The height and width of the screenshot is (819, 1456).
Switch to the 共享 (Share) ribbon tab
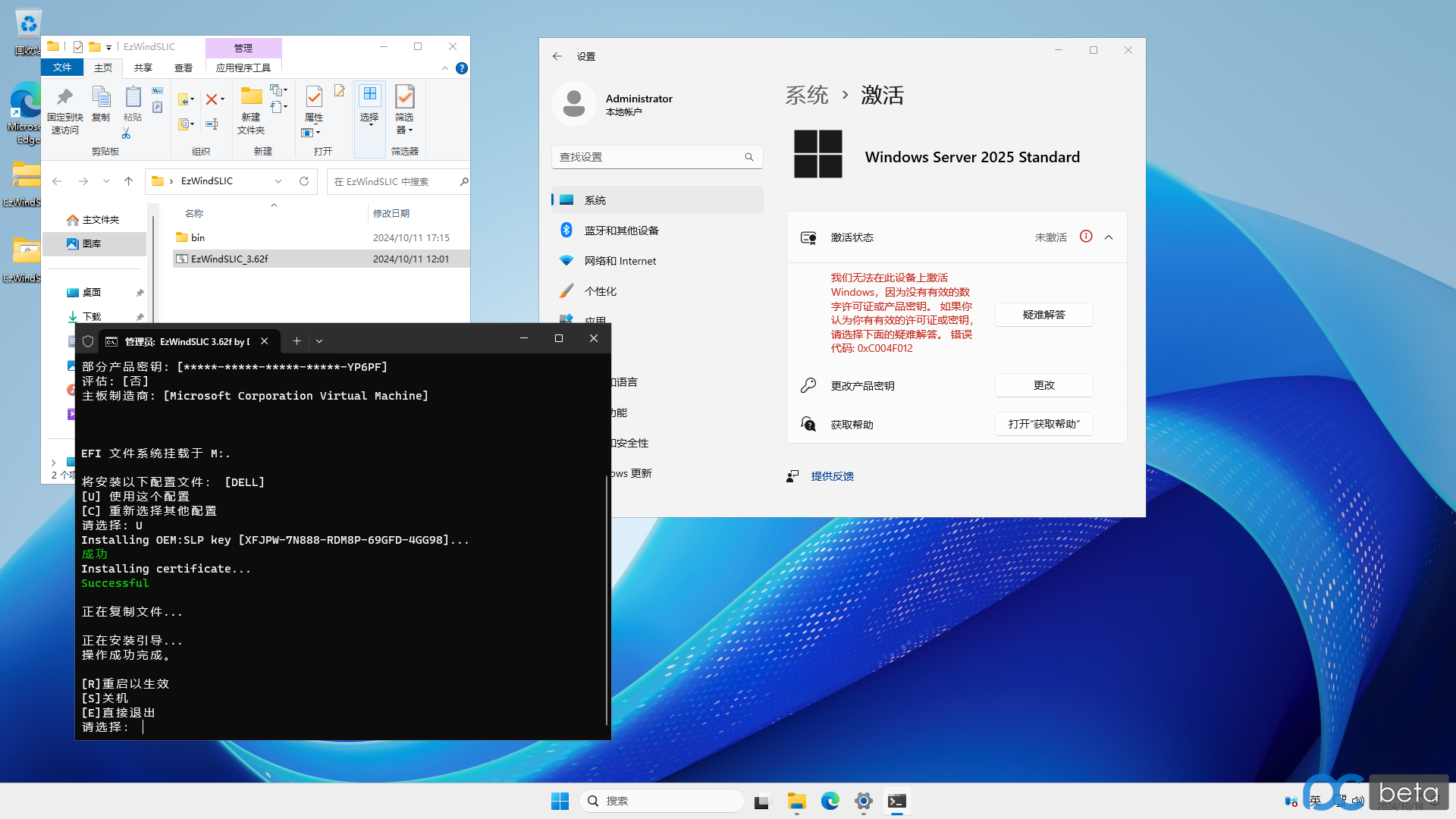point(143,67)
